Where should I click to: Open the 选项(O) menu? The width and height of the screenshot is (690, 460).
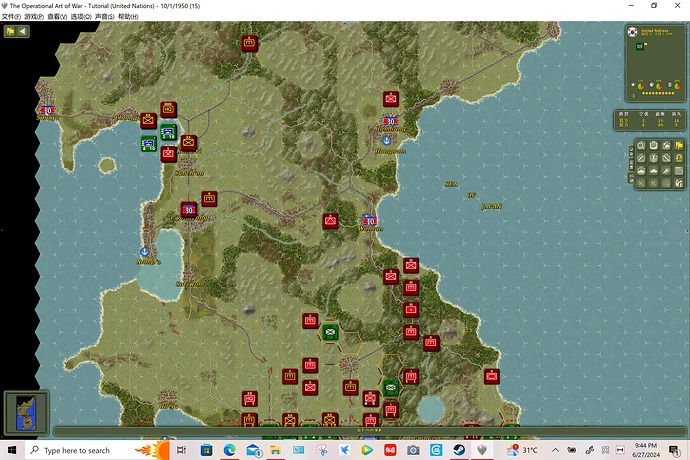[81, 17]
